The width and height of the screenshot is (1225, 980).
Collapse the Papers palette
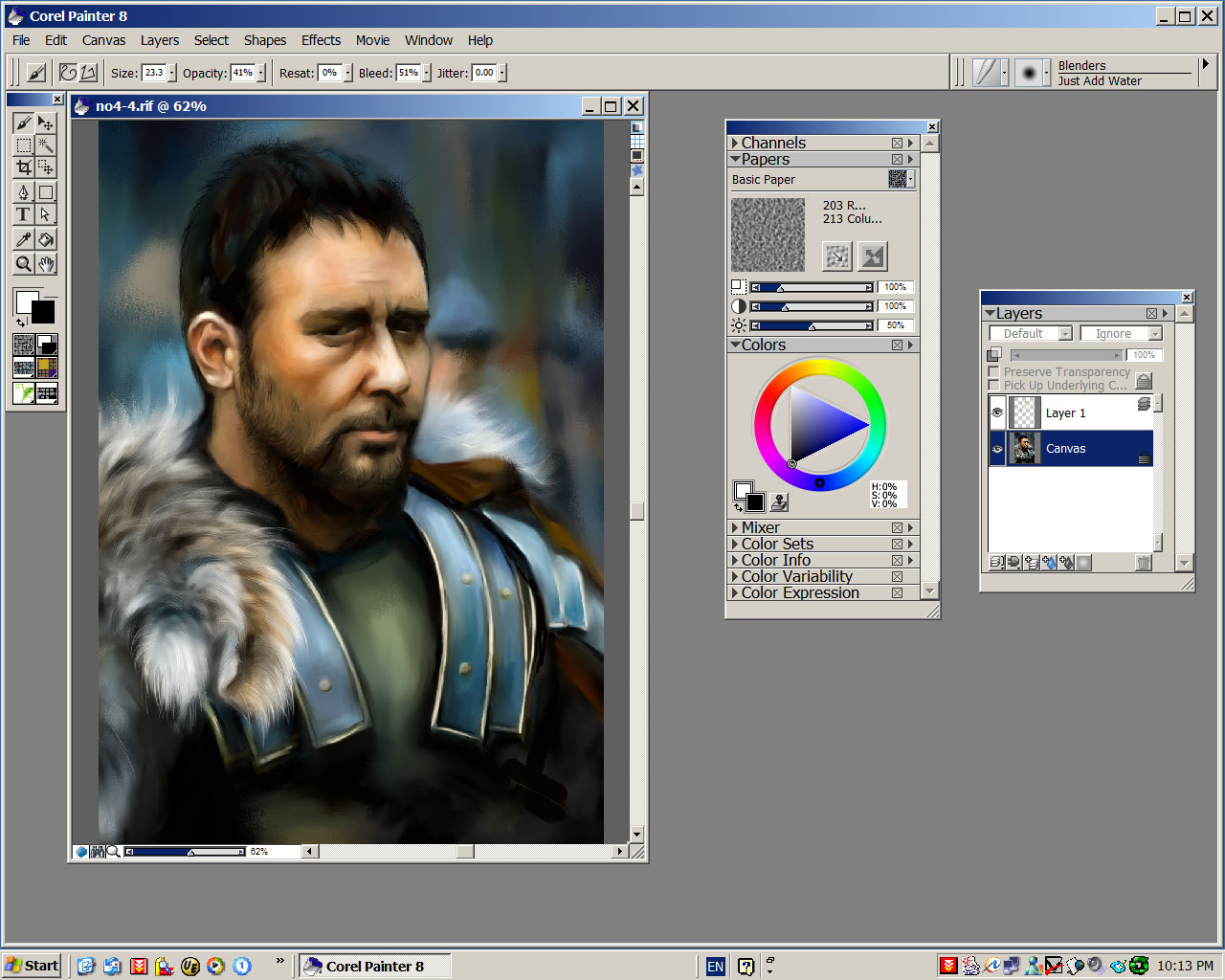(x=735, y=159)
